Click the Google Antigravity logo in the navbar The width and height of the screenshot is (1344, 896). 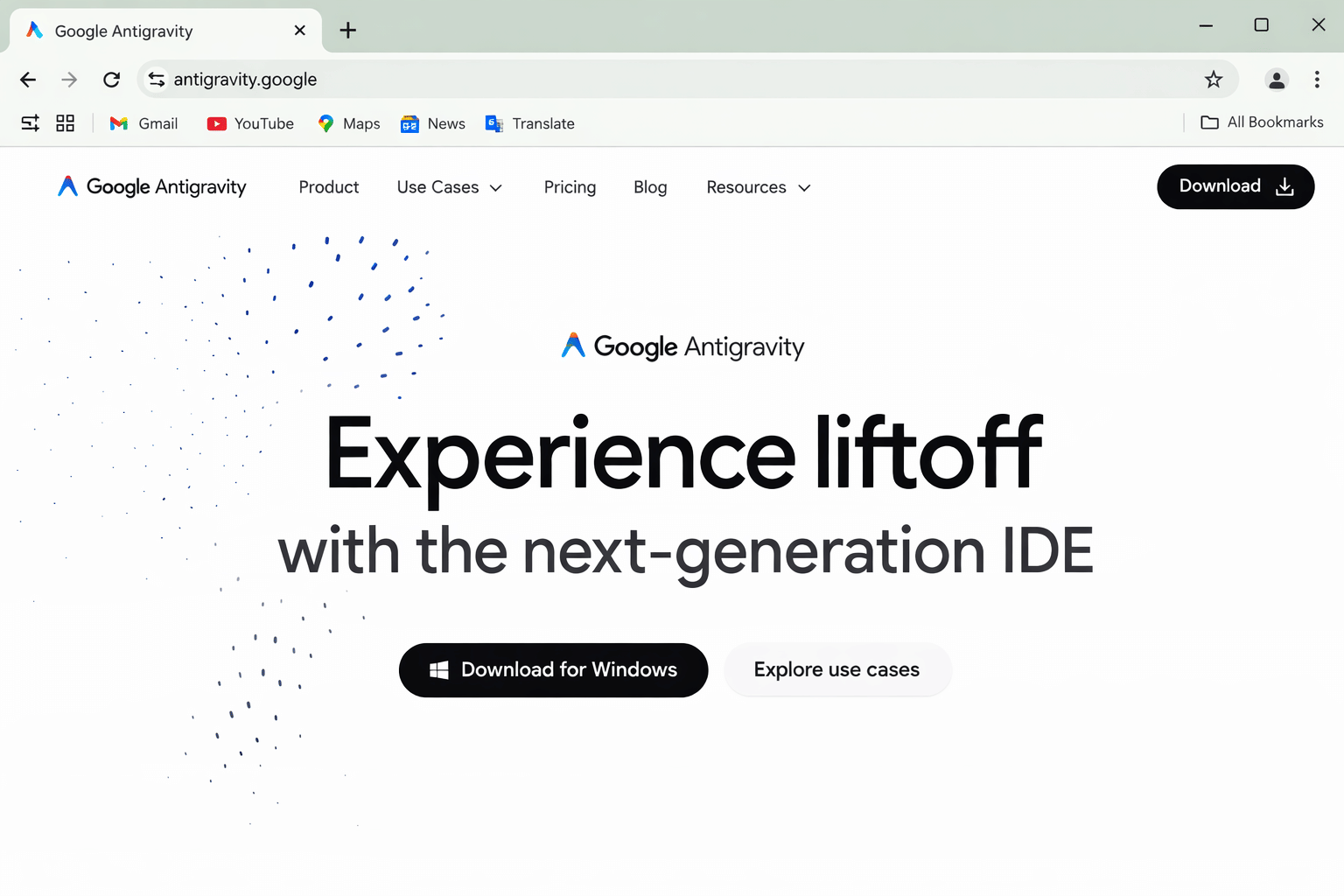pos(150,186)
